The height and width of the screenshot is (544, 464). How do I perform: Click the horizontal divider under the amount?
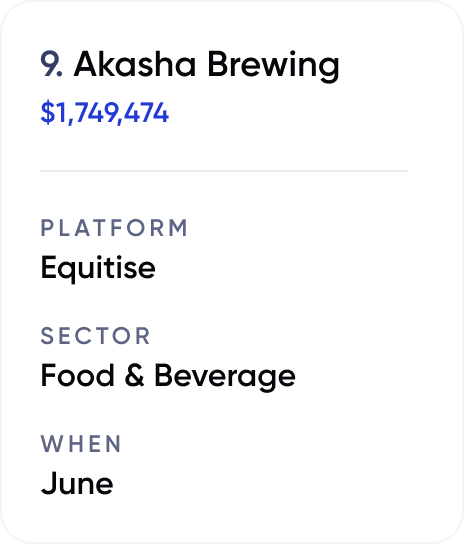point(224,171)
